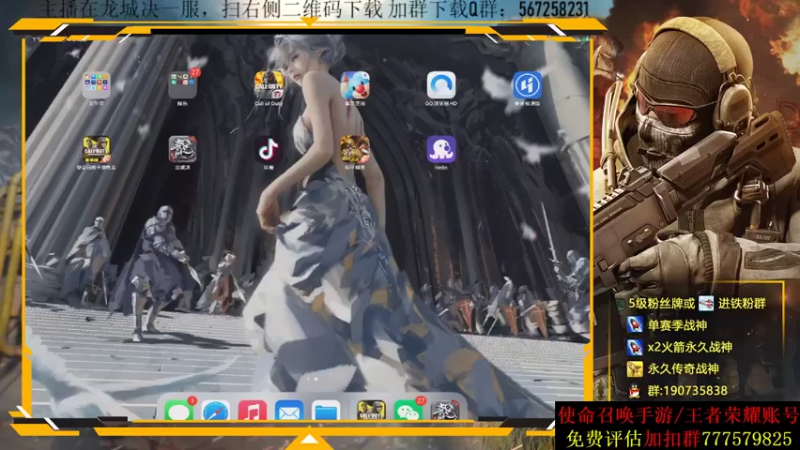Open the ink-style game in the dock
Viewport: 800px width, 450px height.
[445, 410]
